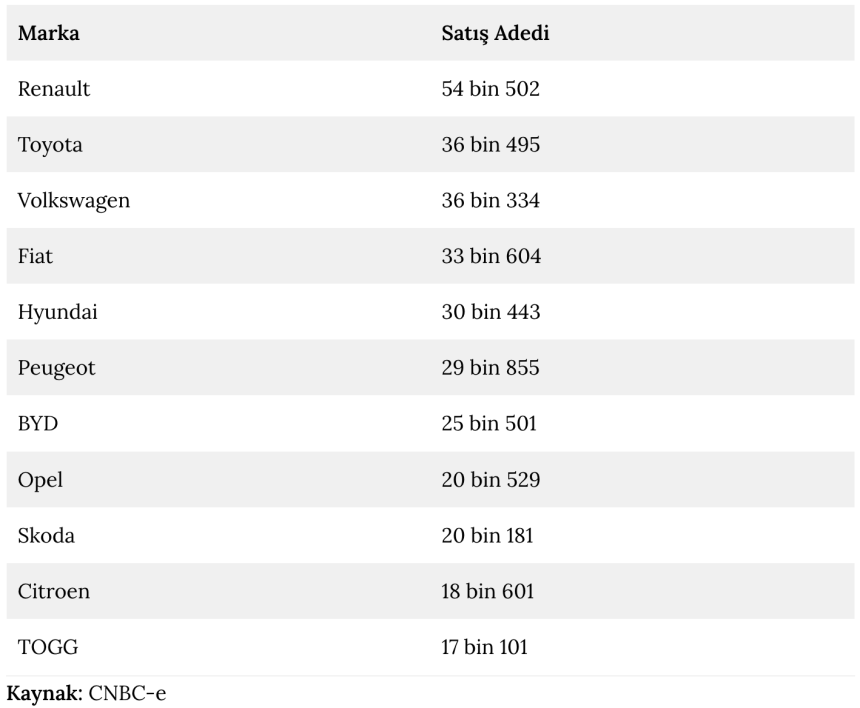The width and height of the screenshot is (860, 708).
Task: Click the Marka column header
Action: coord(49,33)
